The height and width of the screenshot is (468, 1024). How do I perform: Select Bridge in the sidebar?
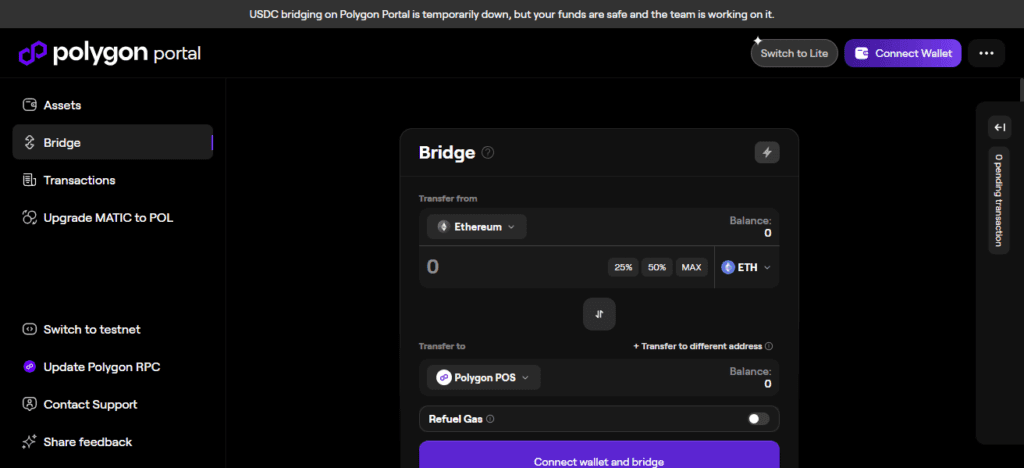pos(112,142)
